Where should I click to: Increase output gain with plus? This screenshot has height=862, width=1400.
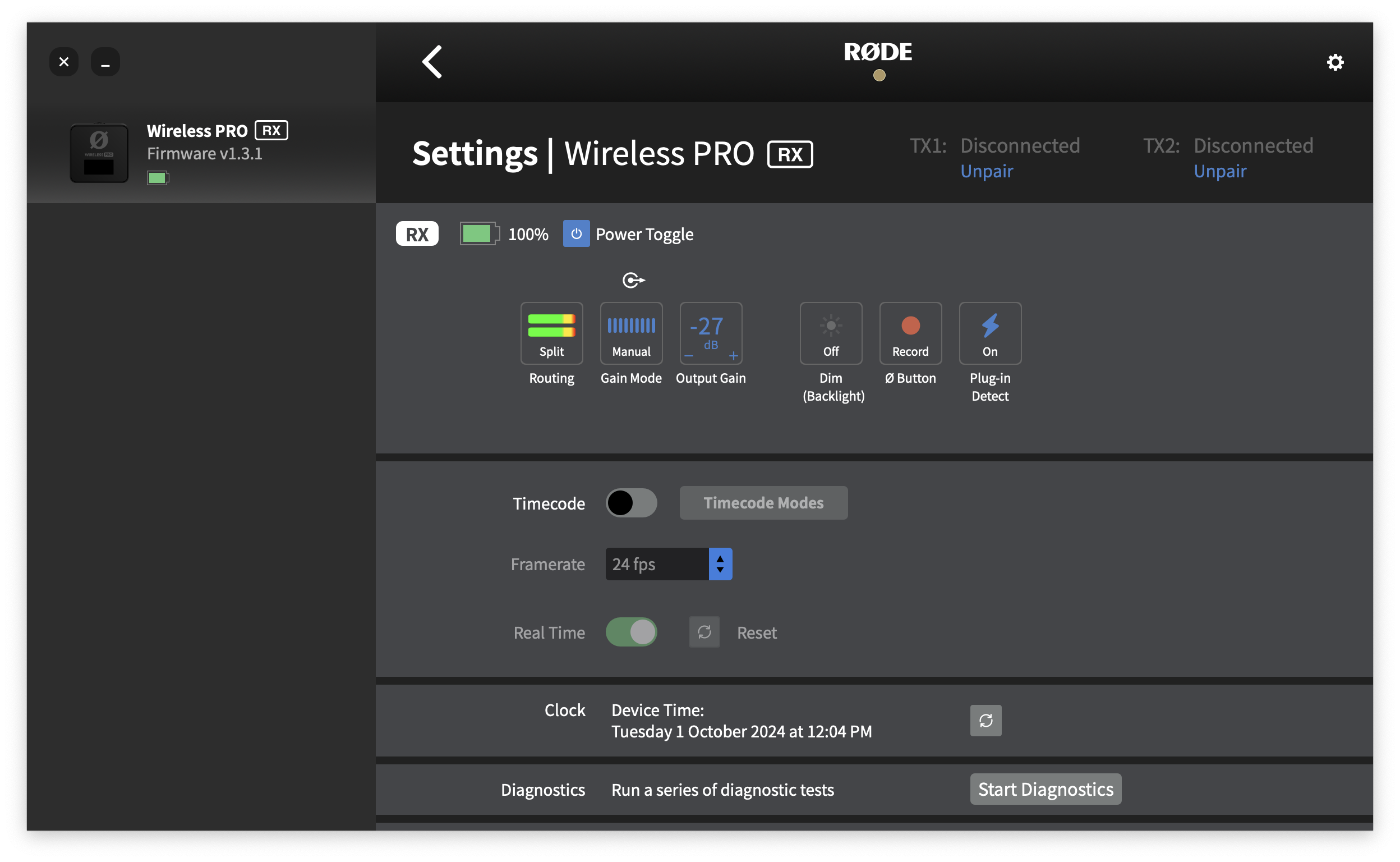(x=733, y=356)
